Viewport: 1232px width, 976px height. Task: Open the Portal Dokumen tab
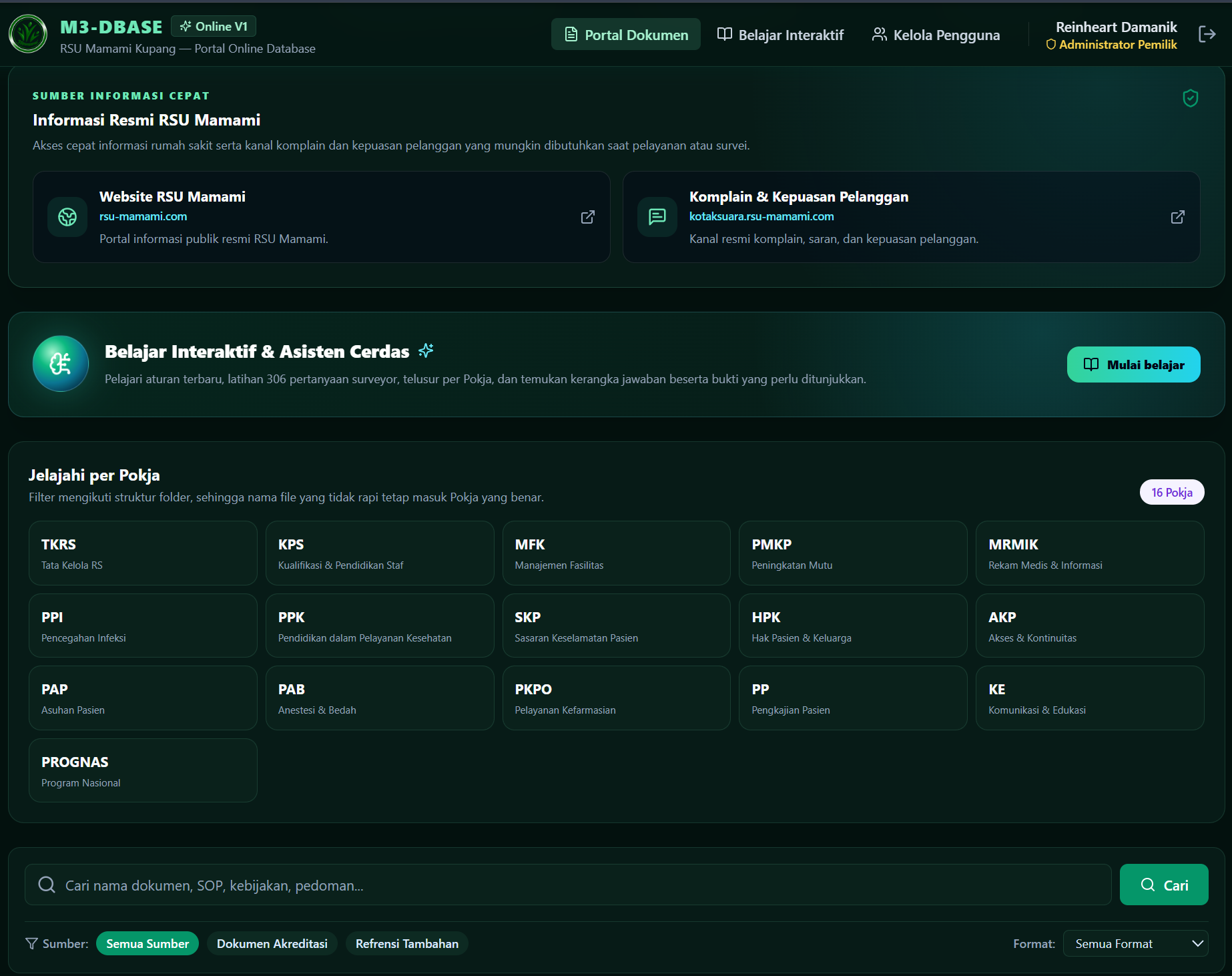pos(626,34)
